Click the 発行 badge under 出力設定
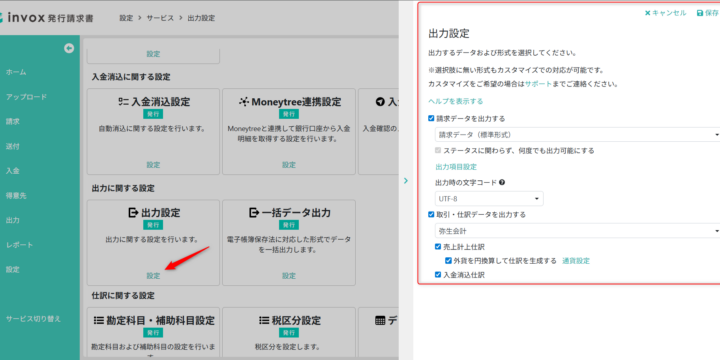 click(153, 225)
